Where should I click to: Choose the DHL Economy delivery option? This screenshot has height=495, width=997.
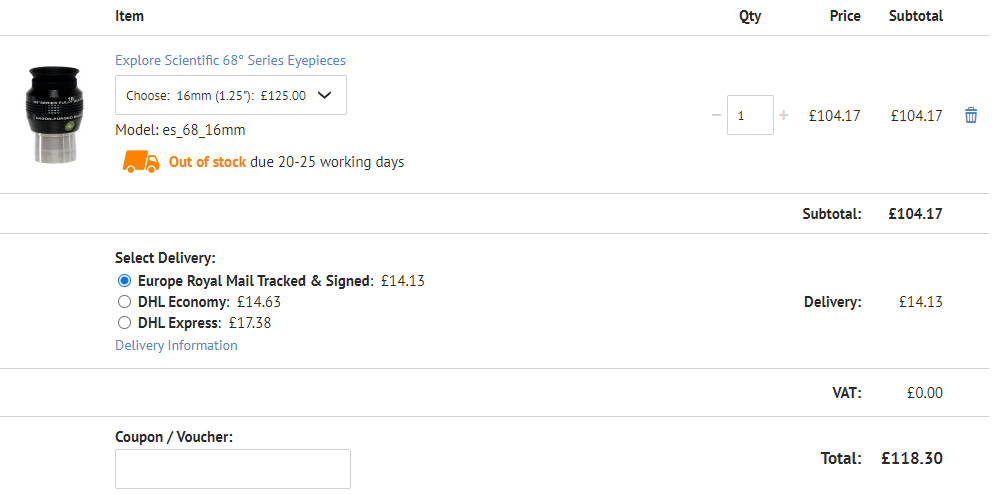coord(125,302)
